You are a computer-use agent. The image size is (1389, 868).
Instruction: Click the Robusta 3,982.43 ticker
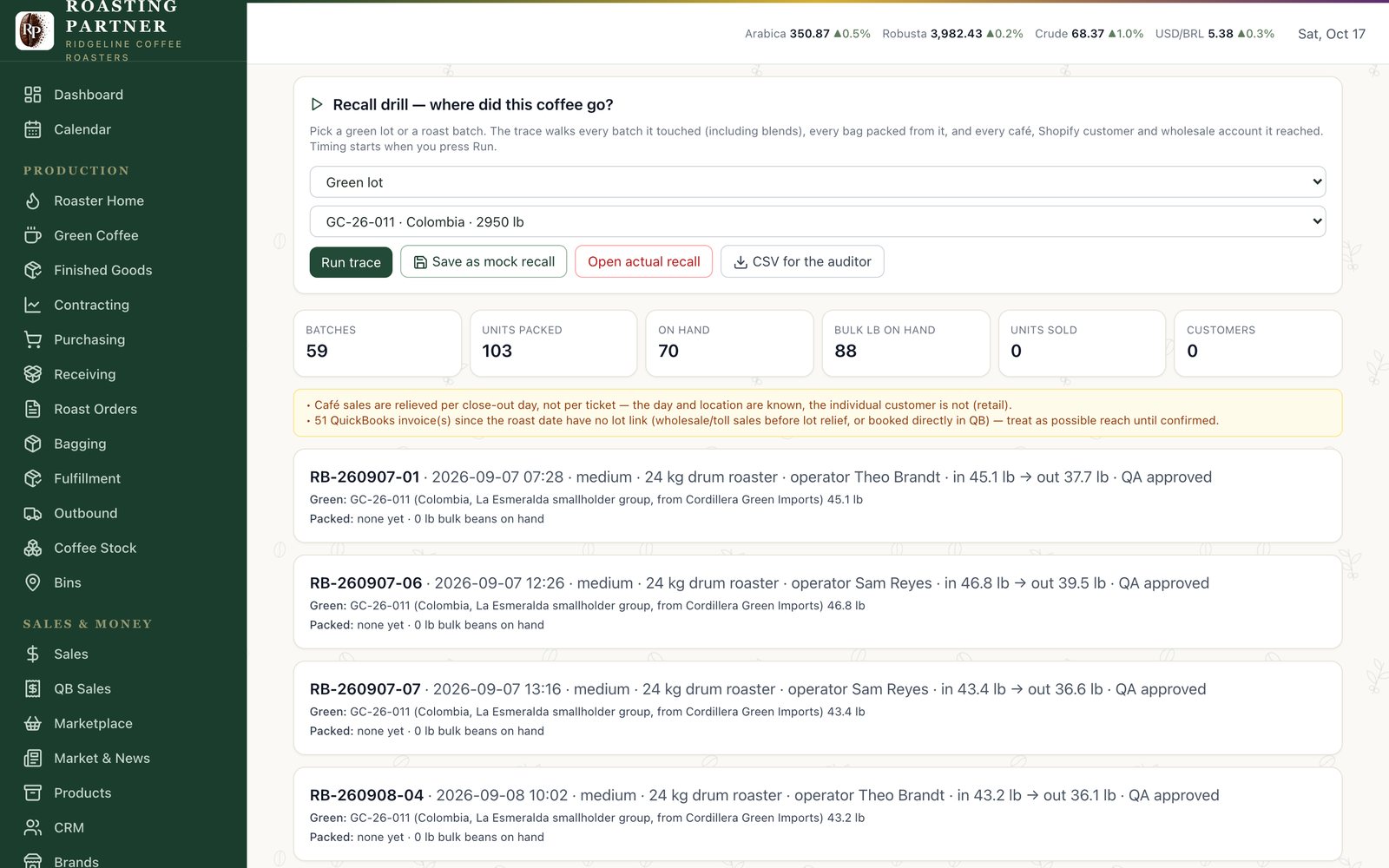(952, 34)
